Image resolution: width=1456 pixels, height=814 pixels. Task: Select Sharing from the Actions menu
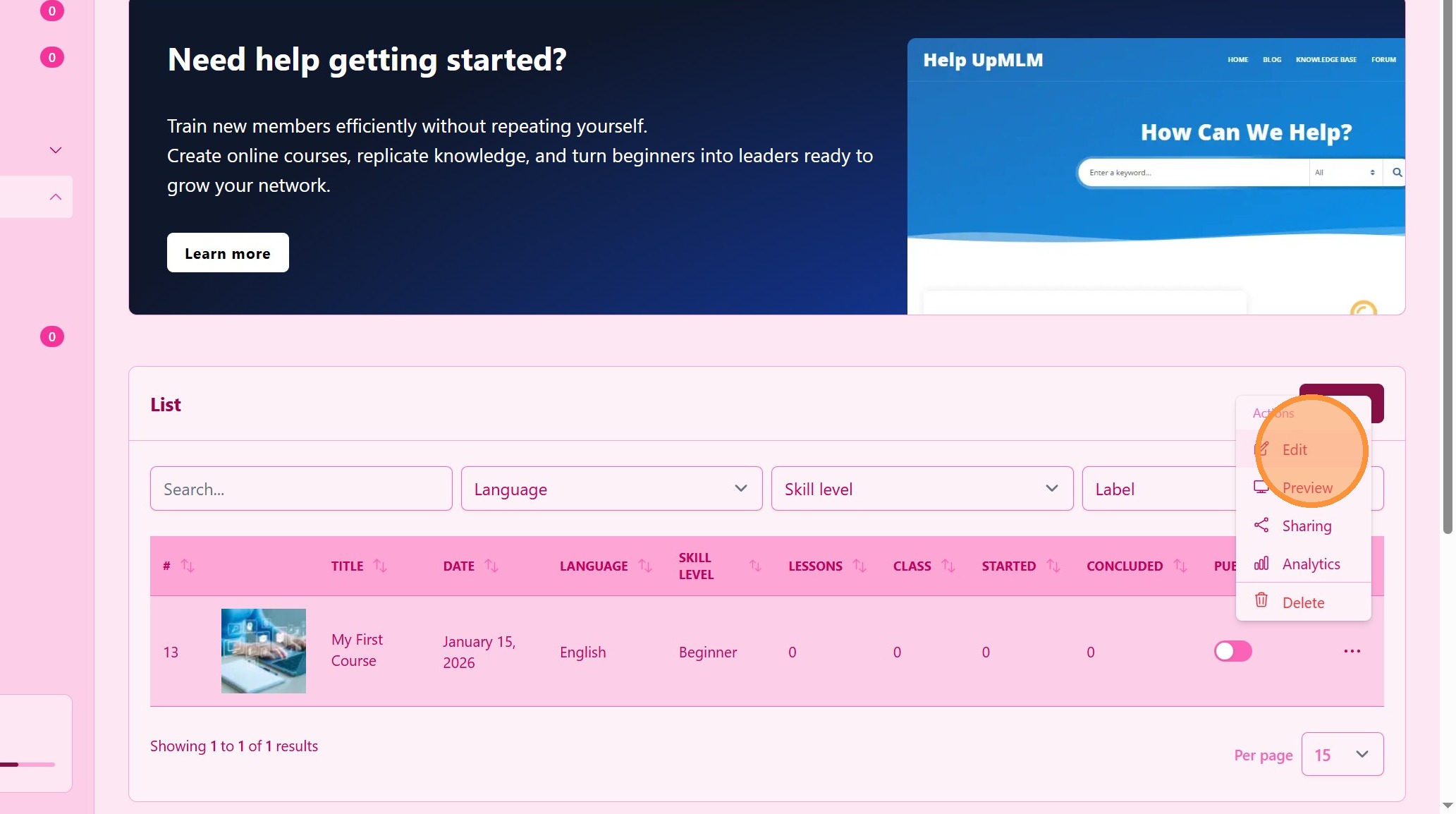pos(1307,526)
